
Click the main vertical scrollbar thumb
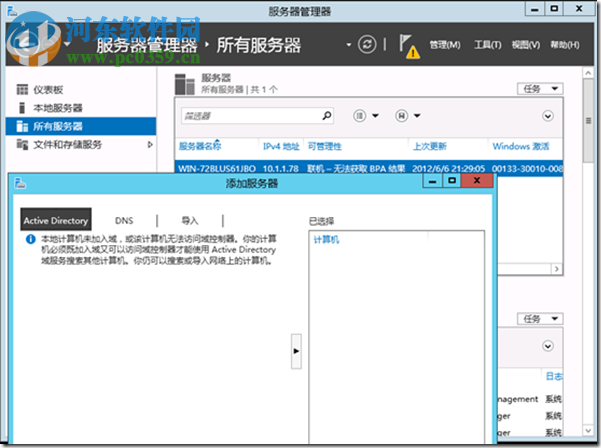tap(588, 121)
